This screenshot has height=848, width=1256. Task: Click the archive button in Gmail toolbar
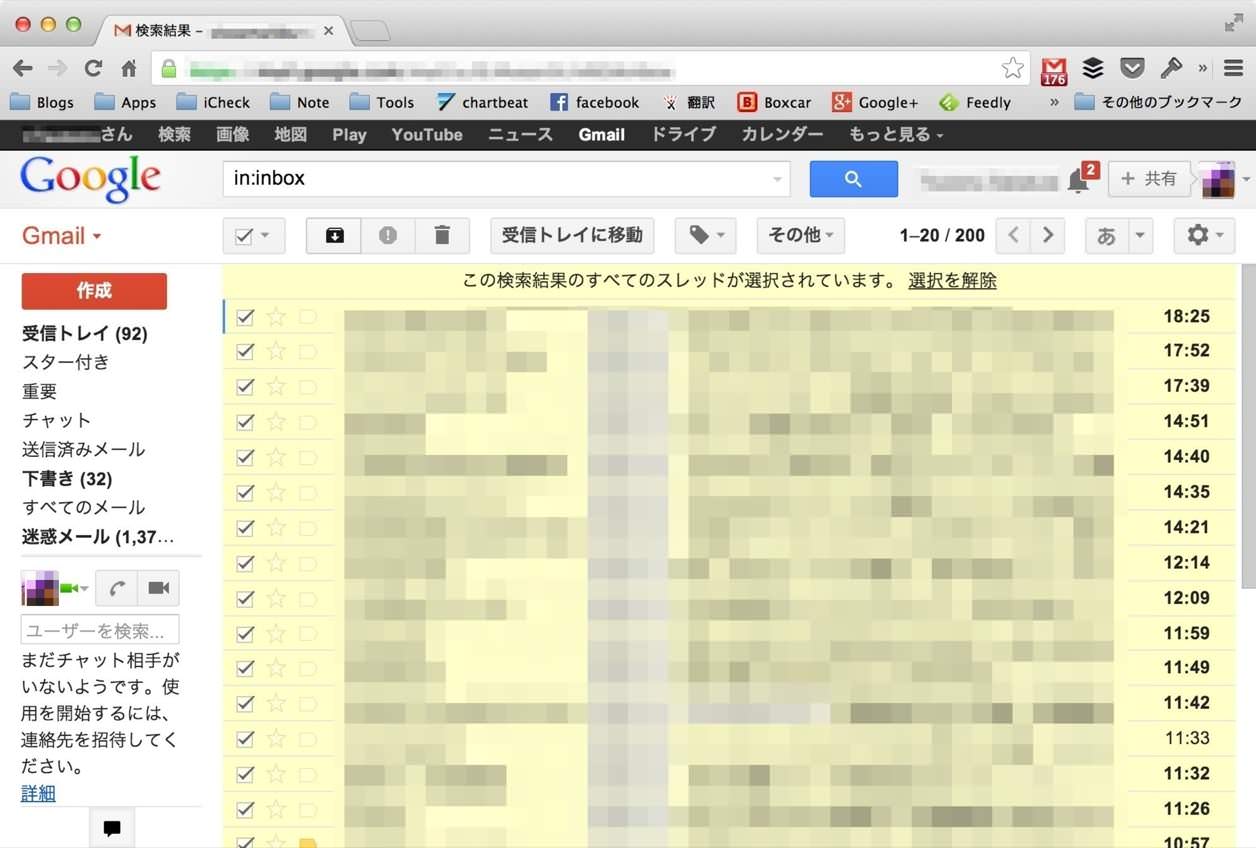(x=334, y=236)
